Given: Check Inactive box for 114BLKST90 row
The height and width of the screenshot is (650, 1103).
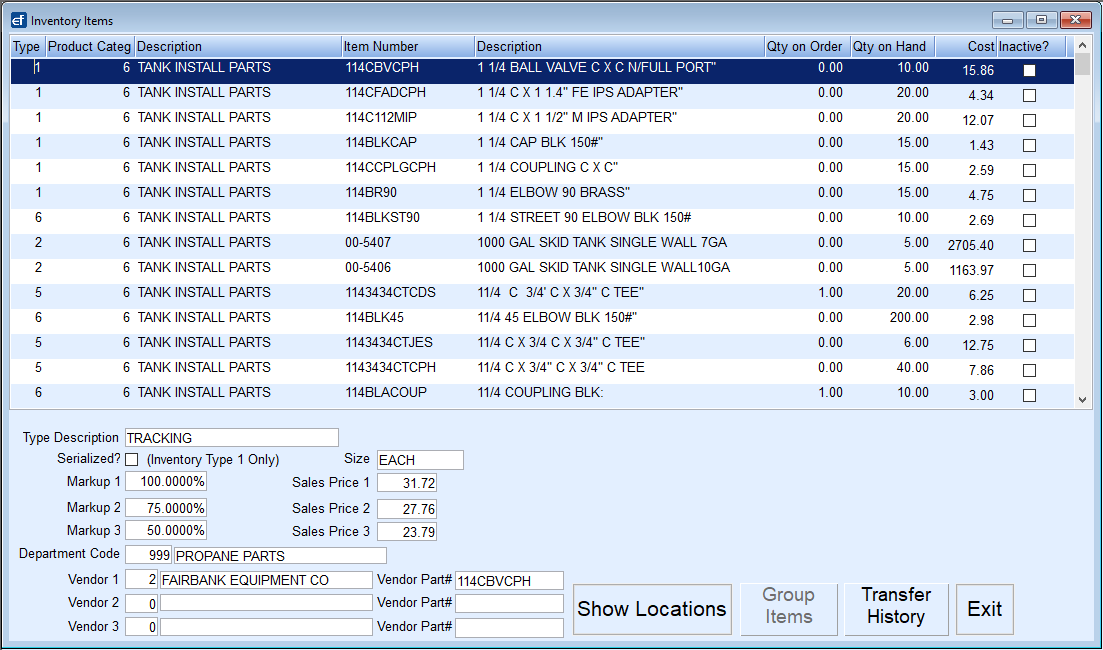Looking at the screenshot, I should pyautogui.click(x=1029, y=220).
